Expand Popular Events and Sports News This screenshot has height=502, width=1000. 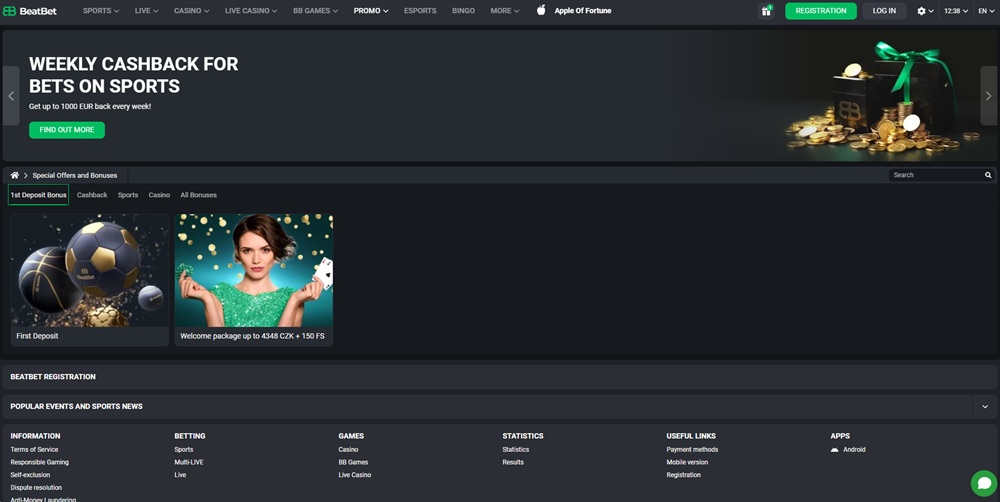[x=985, y=406]
